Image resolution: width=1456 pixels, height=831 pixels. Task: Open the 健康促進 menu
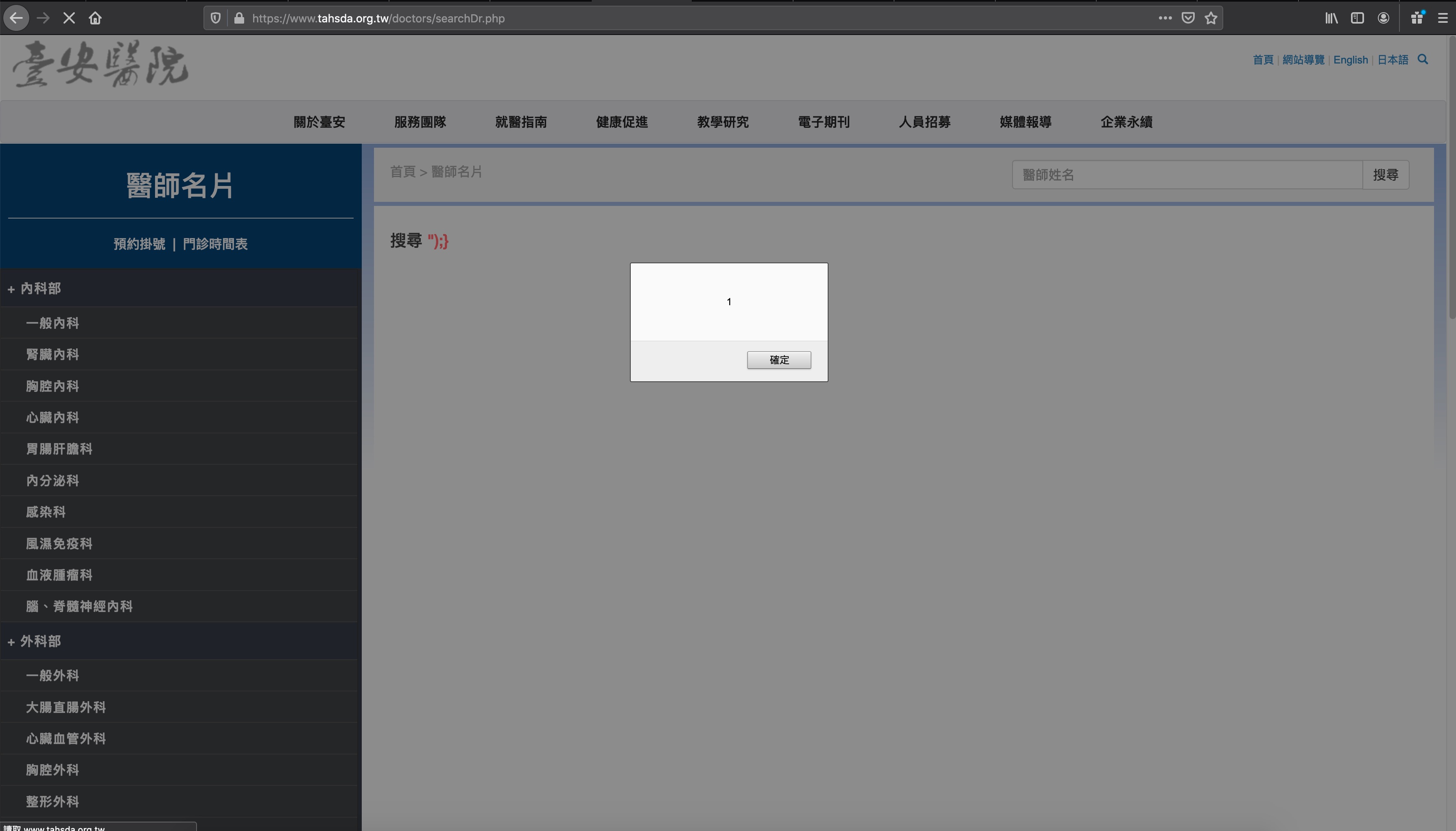622,122
